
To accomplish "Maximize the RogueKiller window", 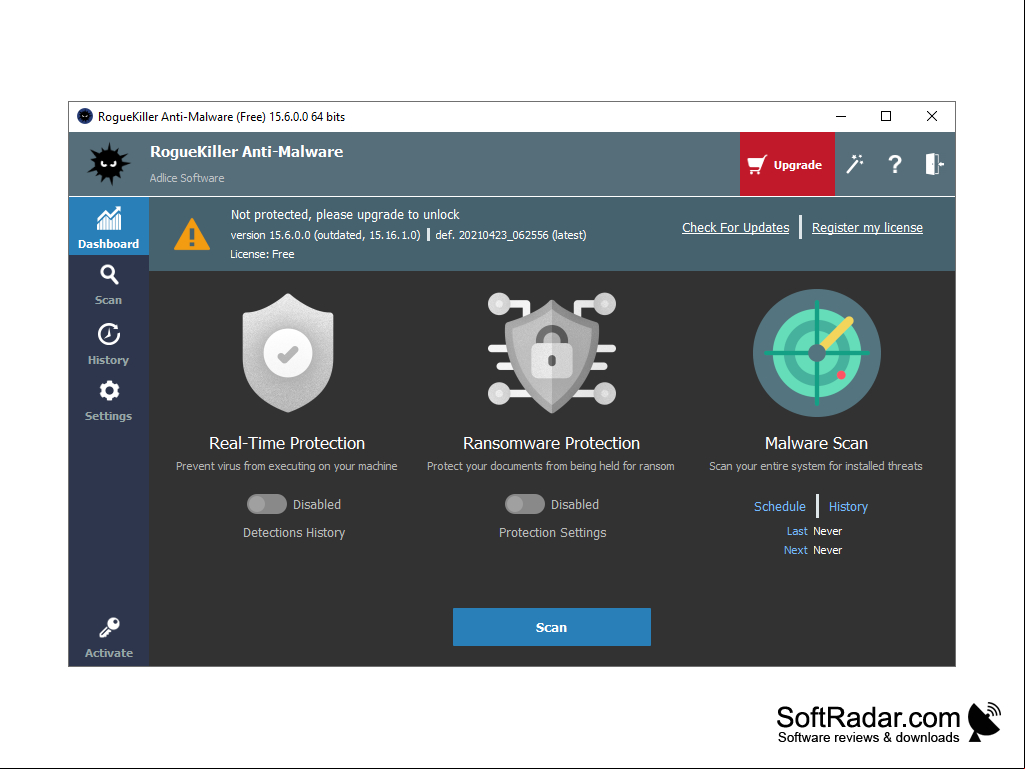I will point(886,116).
